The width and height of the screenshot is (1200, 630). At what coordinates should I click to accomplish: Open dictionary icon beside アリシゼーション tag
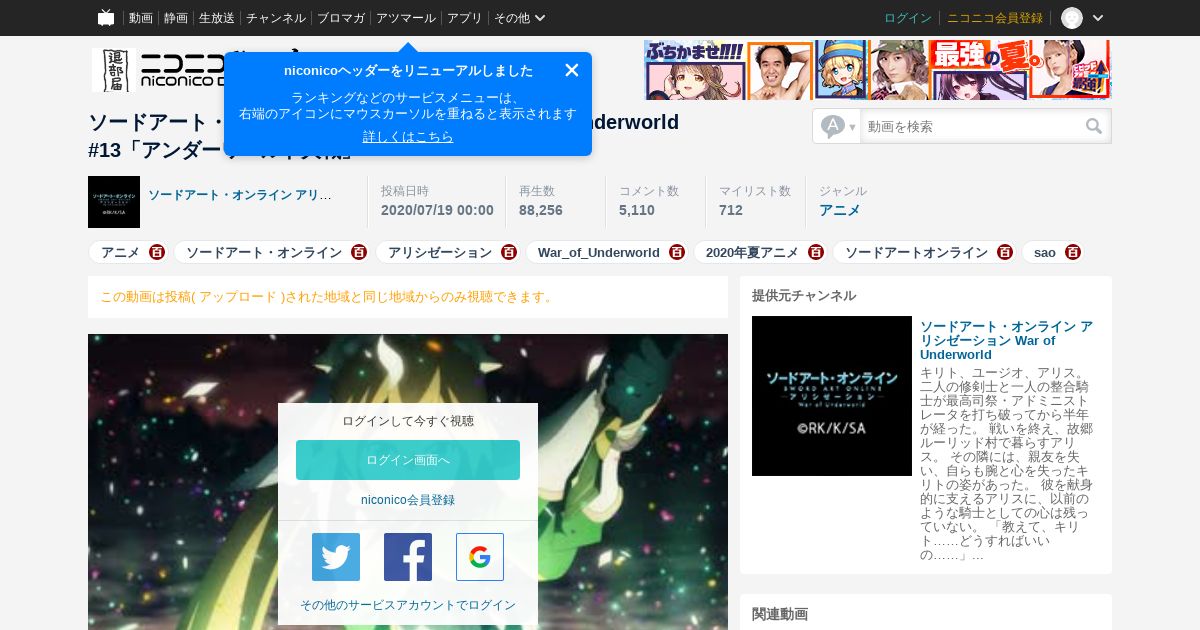(509, 252)
